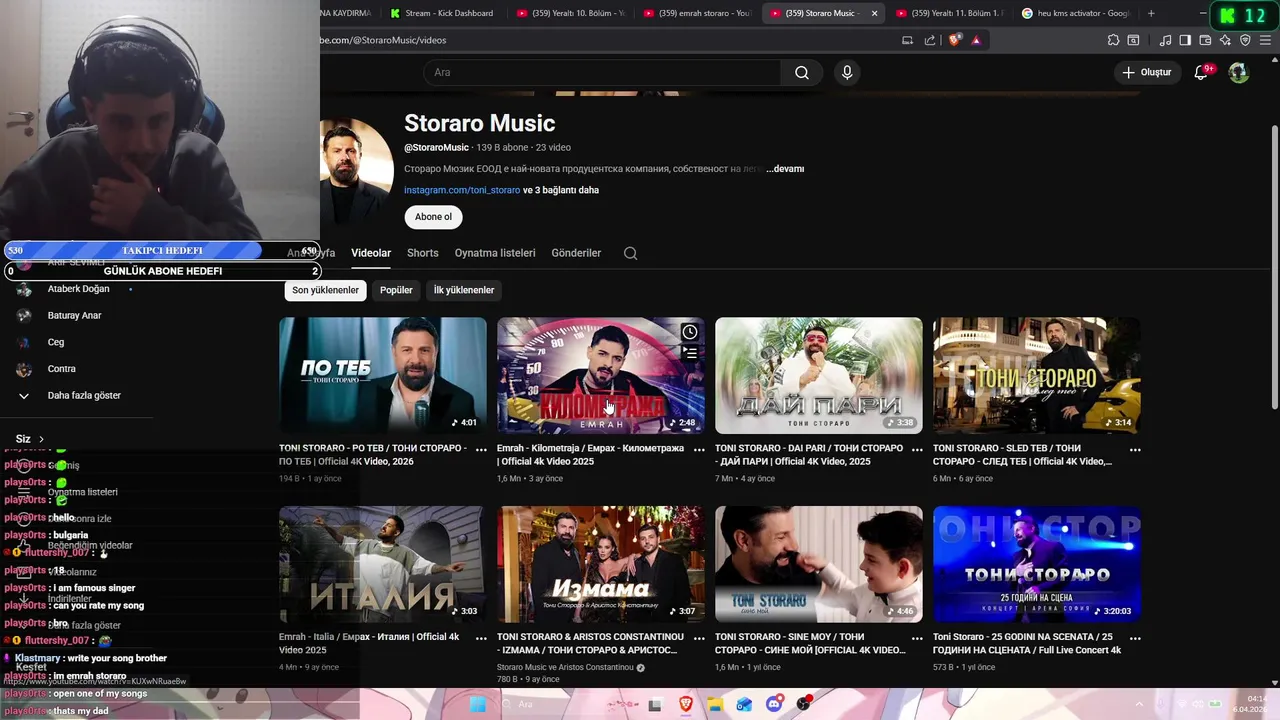Sort videos by Popüler chip
This screenshot has width=1280, height=720.
pyautogui.click(x=396, y=290)
